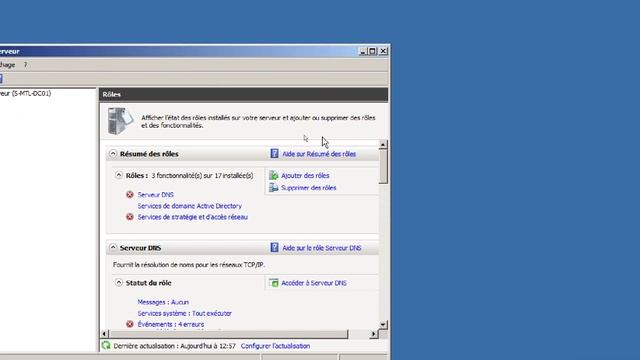Screen dimensions: 640x360
Task: Click the Supprimer des rôles icon
Action: tap(273, 188)
